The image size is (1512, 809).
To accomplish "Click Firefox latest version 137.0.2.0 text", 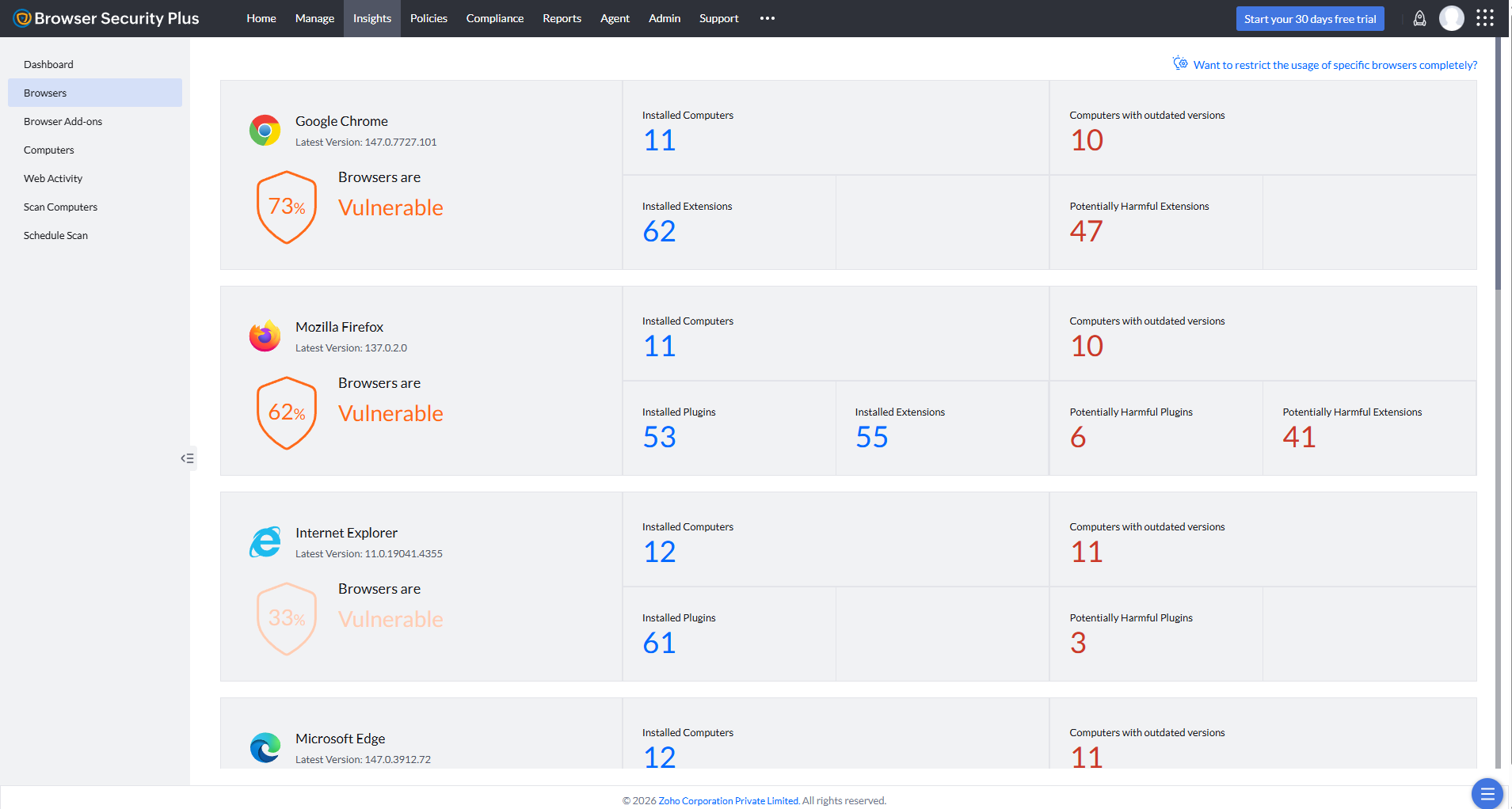I will [x=351, y=348].
